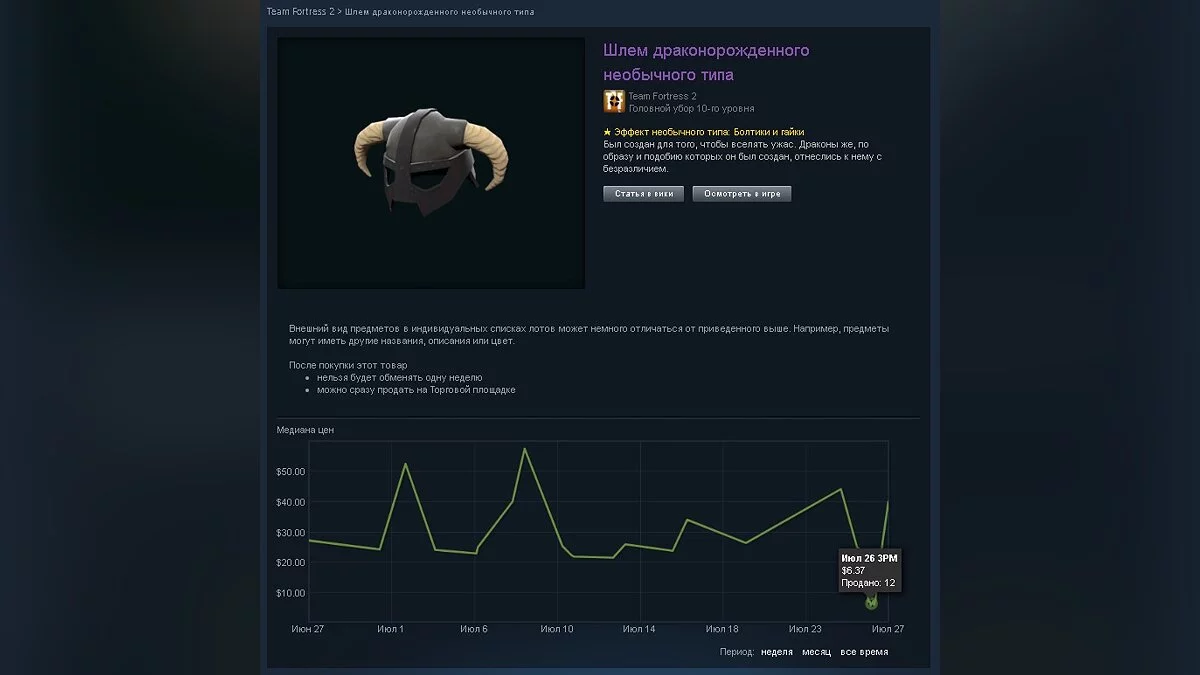The image size is (1200, 675).
Task: Click the 'Осмотреть в игре' button
Action: 742,194
